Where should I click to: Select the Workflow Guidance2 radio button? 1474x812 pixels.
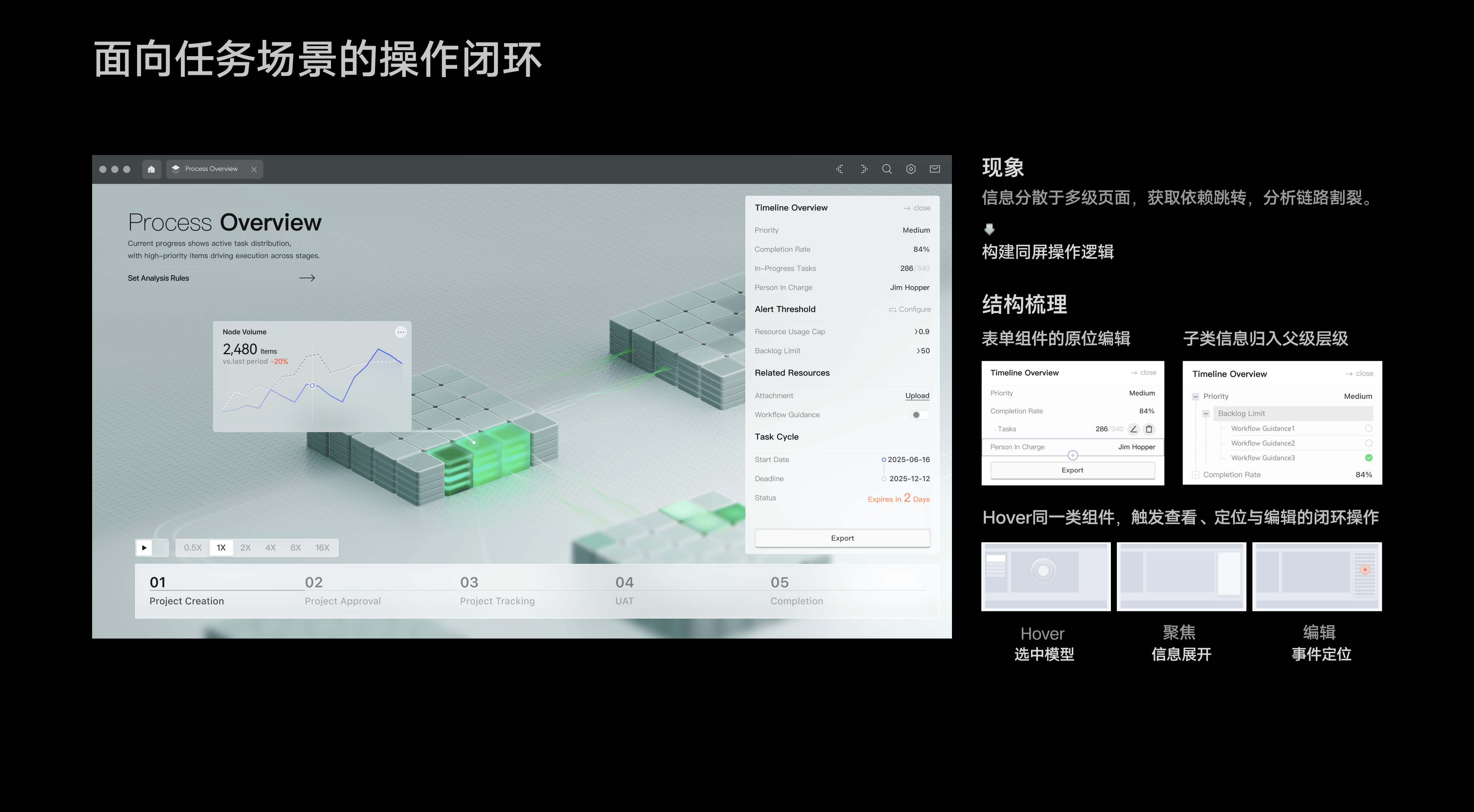[1369, 444]
